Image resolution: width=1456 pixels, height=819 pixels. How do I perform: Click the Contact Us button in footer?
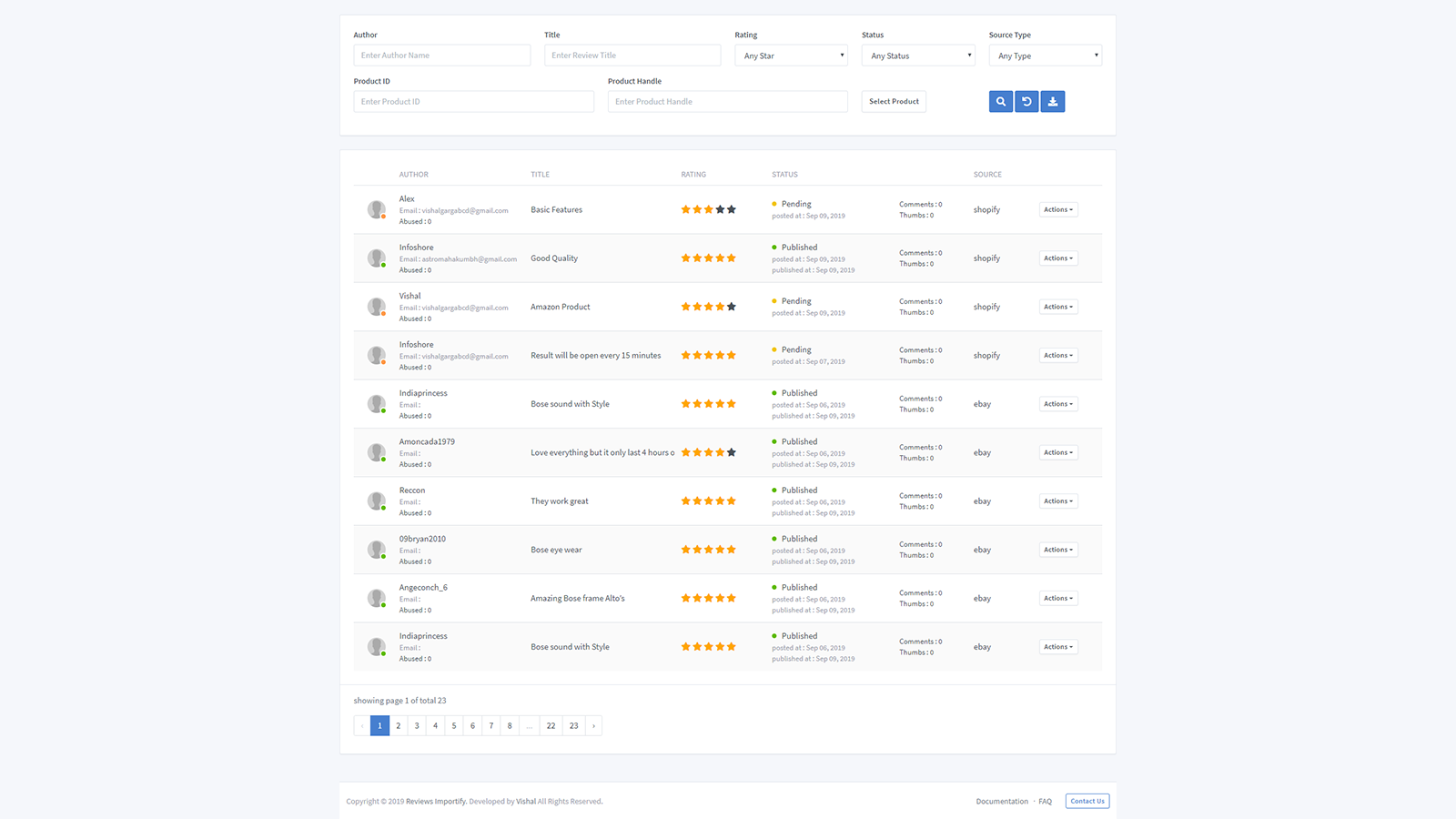(1087, 801)
